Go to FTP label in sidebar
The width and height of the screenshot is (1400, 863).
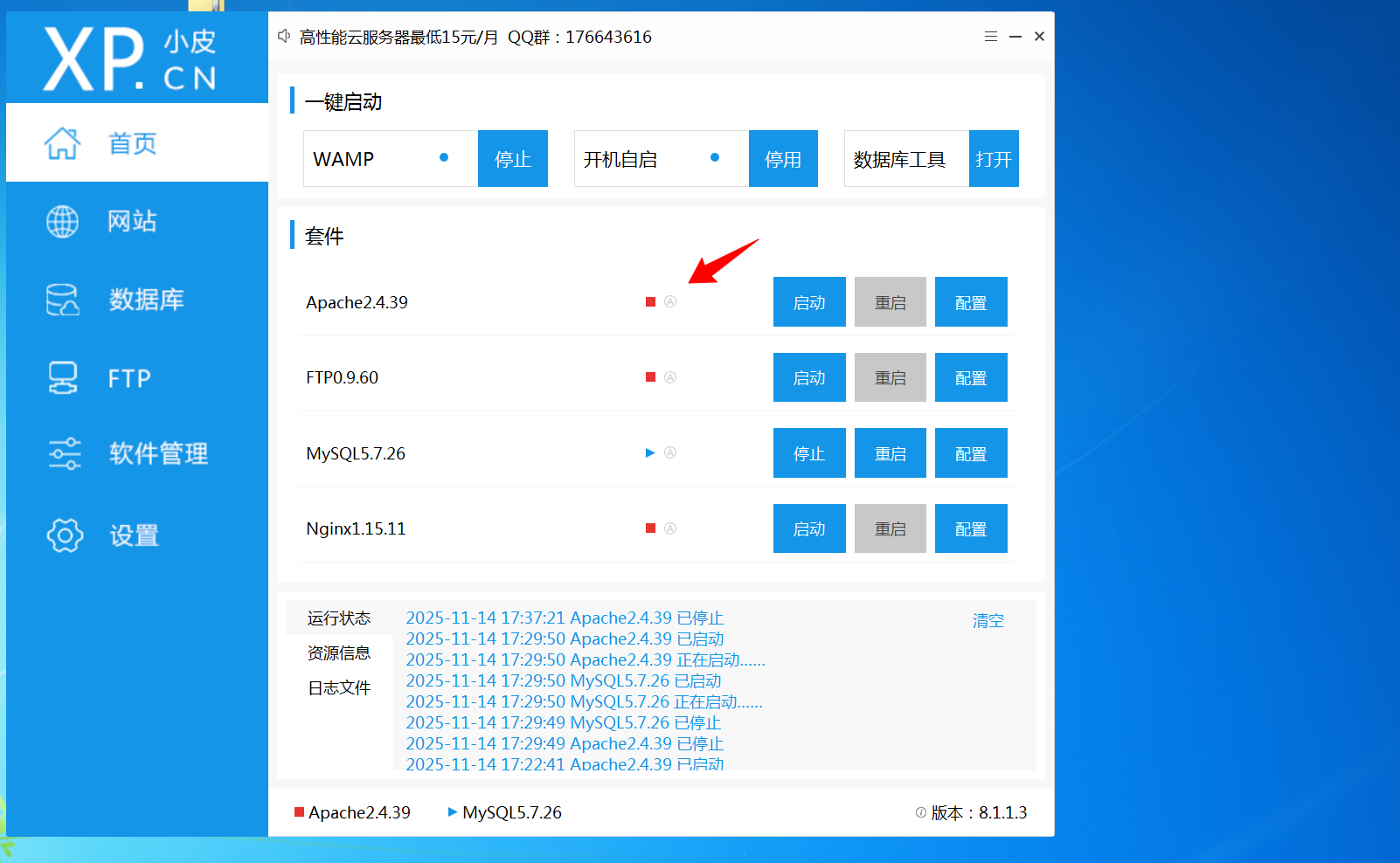click(129, 378)
